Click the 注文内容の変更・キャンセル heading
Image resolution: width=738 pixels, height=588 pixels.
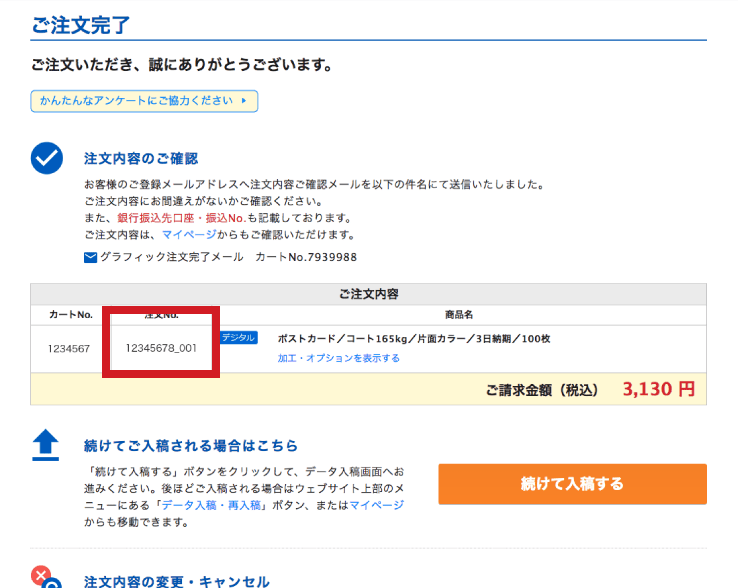pos(177,581)
